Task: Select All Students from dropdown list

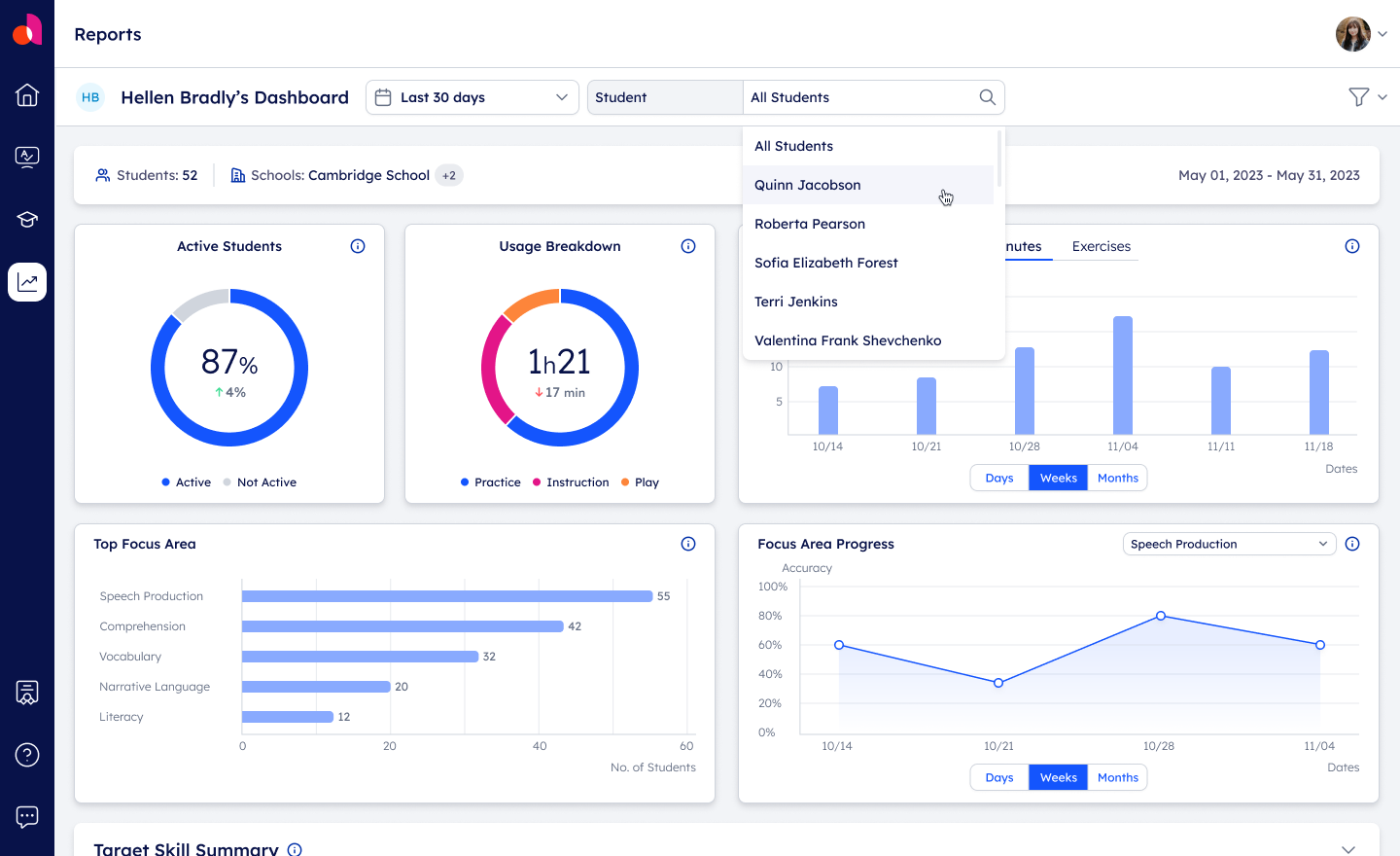Action: point(868,146)
